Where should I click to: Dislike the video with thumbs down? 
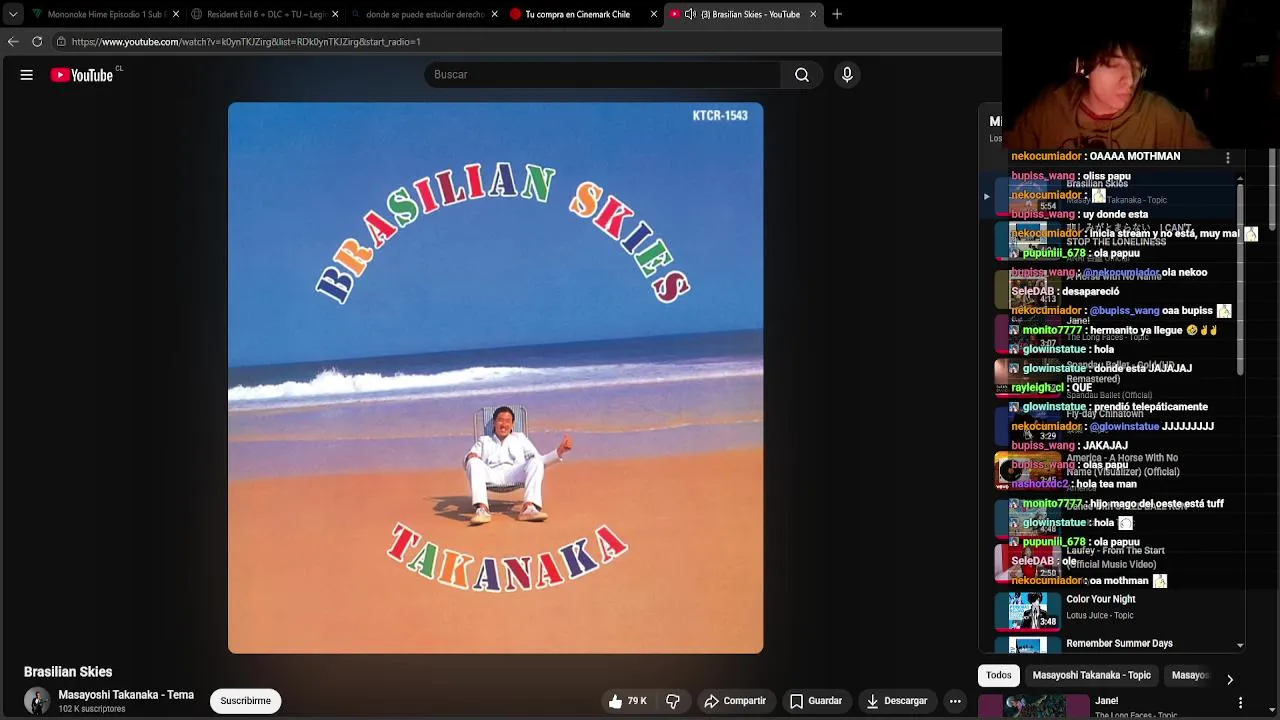[x=673, y=701]
